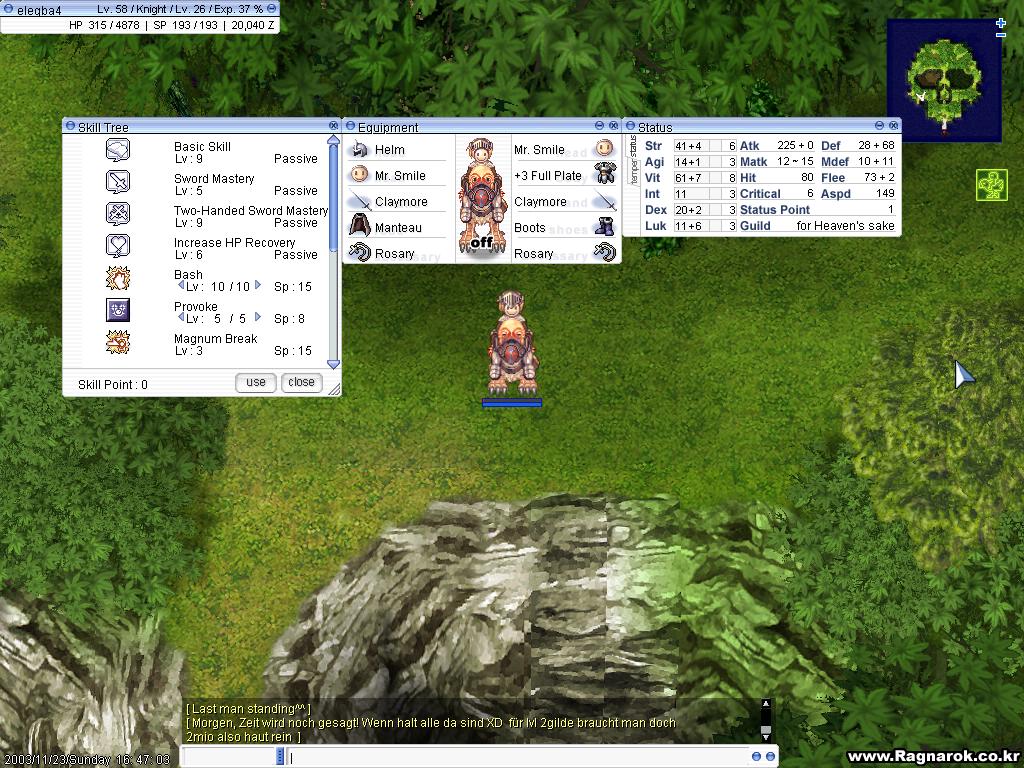Viewport: 1024px width, 768px height.
Task: Collapse the Skill Tree window title button
Action: pos(71,126)
